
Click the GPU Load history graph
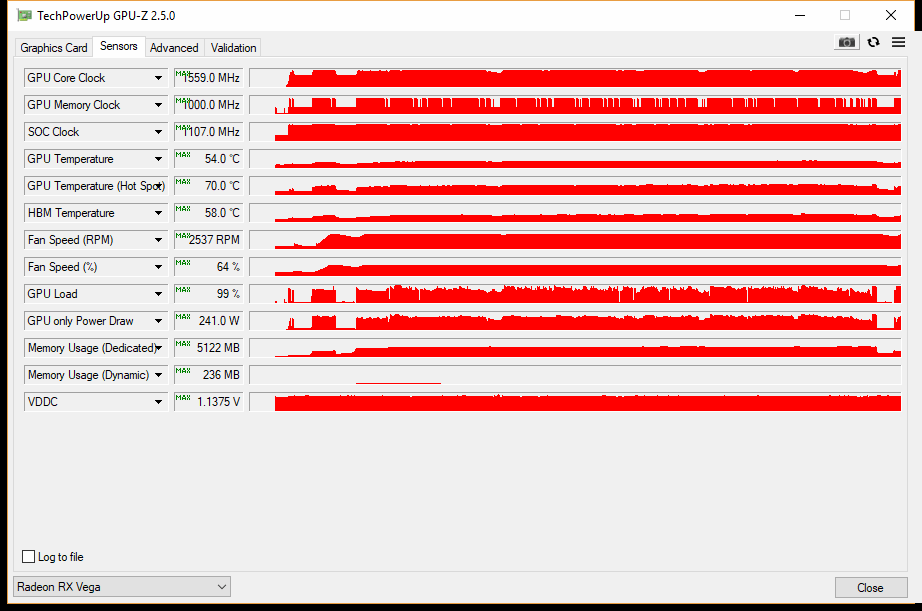pos(575,294)
